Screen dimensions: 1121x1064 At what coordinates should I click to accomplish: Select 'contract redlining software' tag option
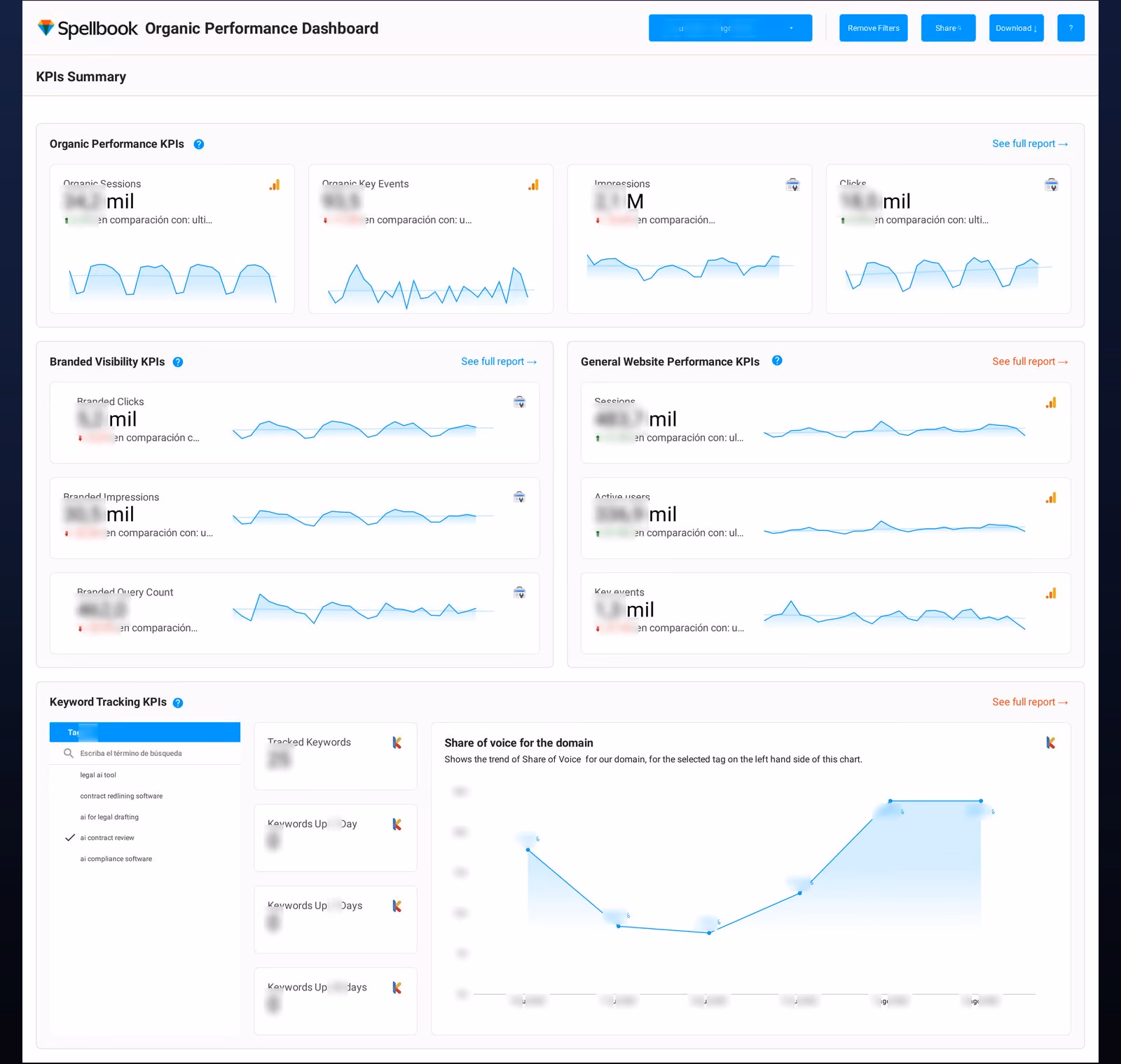tap(121, 796)
